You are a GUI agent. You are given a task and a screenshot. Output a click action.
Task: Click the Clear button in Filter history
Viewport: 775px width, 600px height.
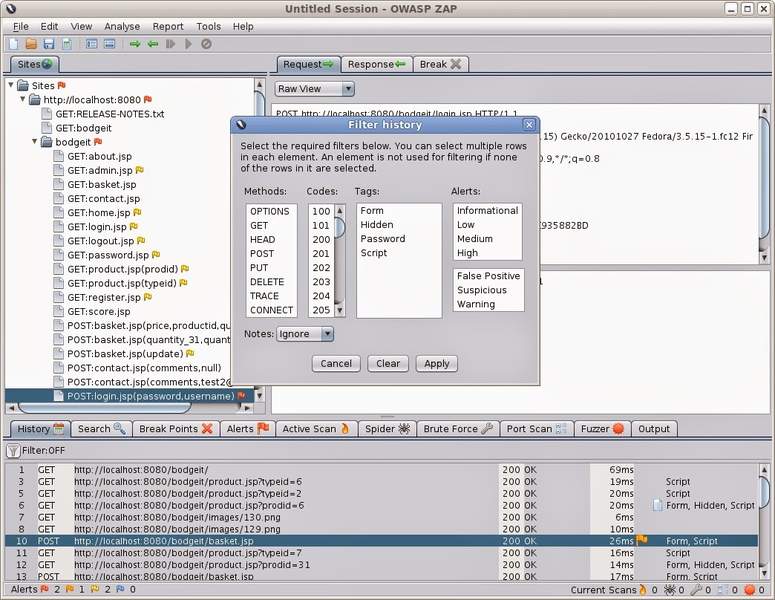(388, 363)
